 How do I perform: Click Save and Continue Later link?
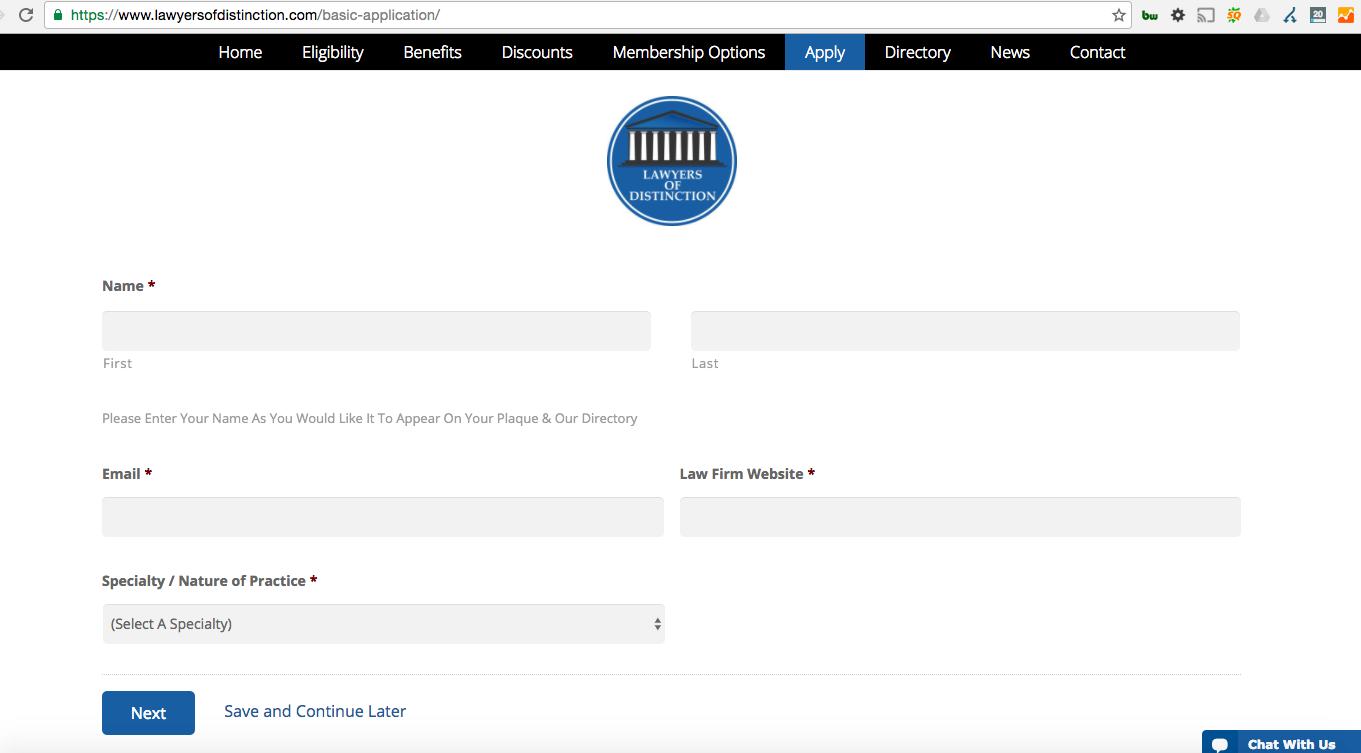315,711
